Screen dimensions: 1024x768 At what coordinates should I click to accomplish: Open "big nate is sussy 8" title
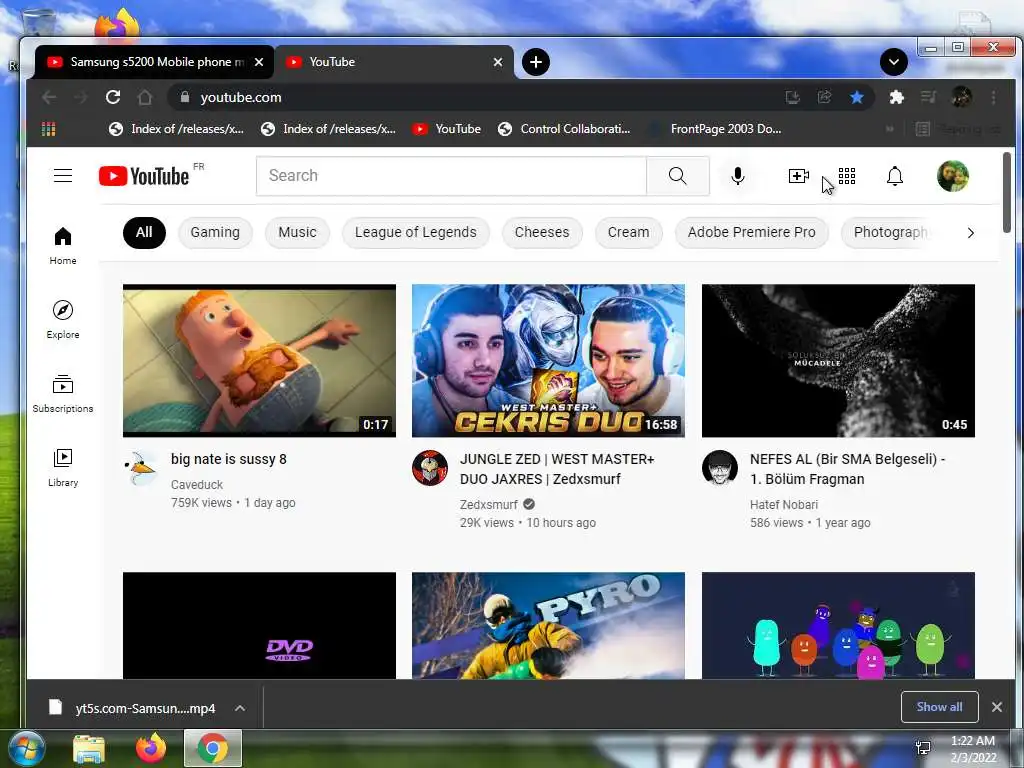(229, 459)
